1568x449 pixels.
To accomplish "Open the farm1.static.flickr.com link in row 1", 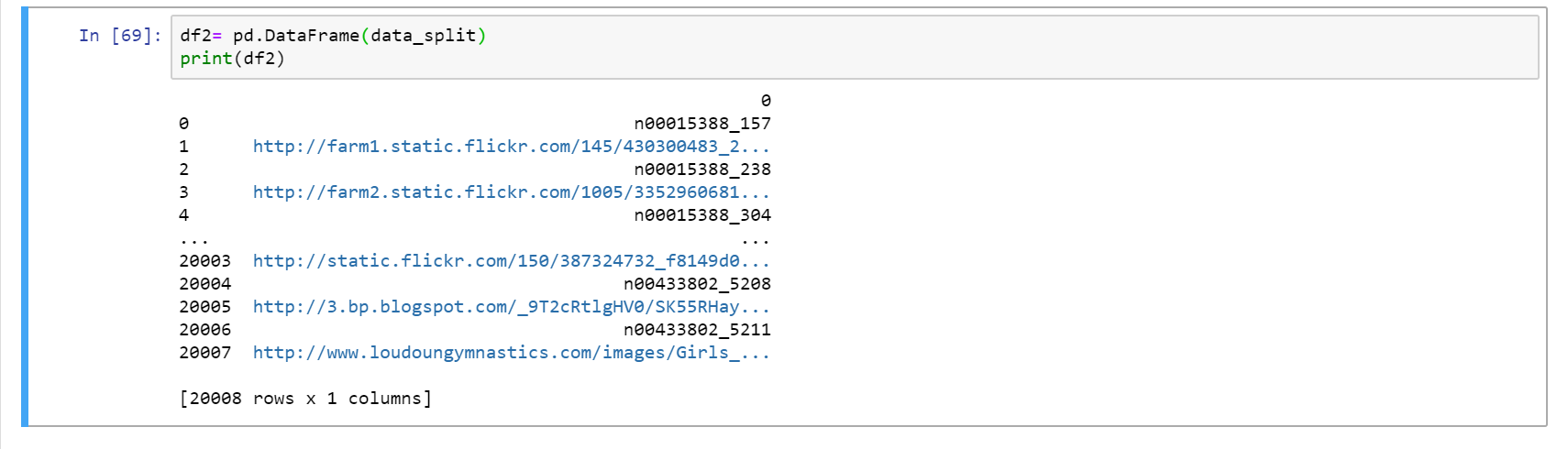I will (512, 147).
